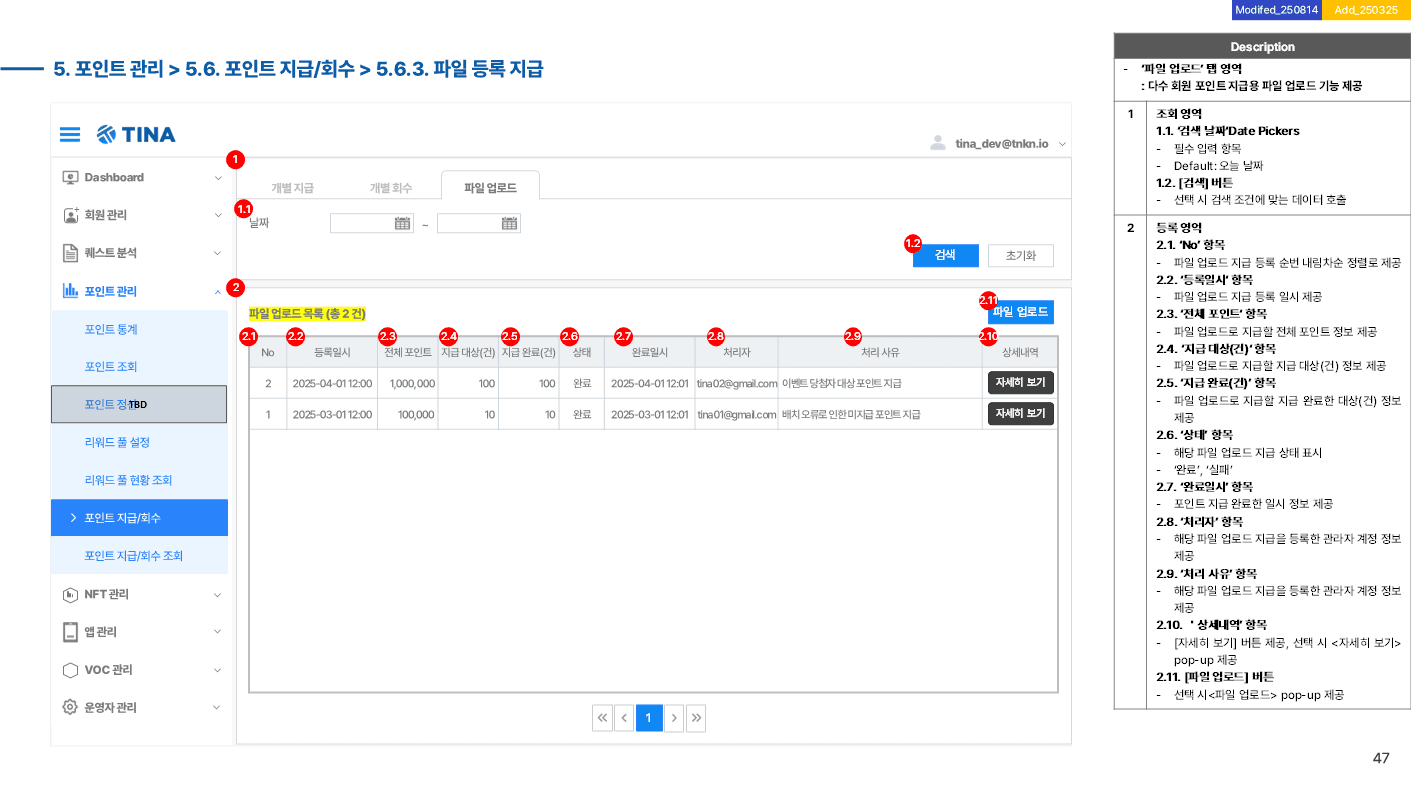Image resolution: width=1411 pixels, height=794 pixels.
Task: Go to the next page arrow
Action: (x=674, y=718)
